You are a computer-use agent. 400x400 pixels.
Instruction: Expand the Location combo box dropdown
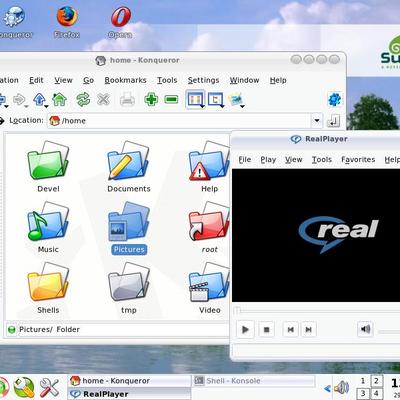click(317, 120)
